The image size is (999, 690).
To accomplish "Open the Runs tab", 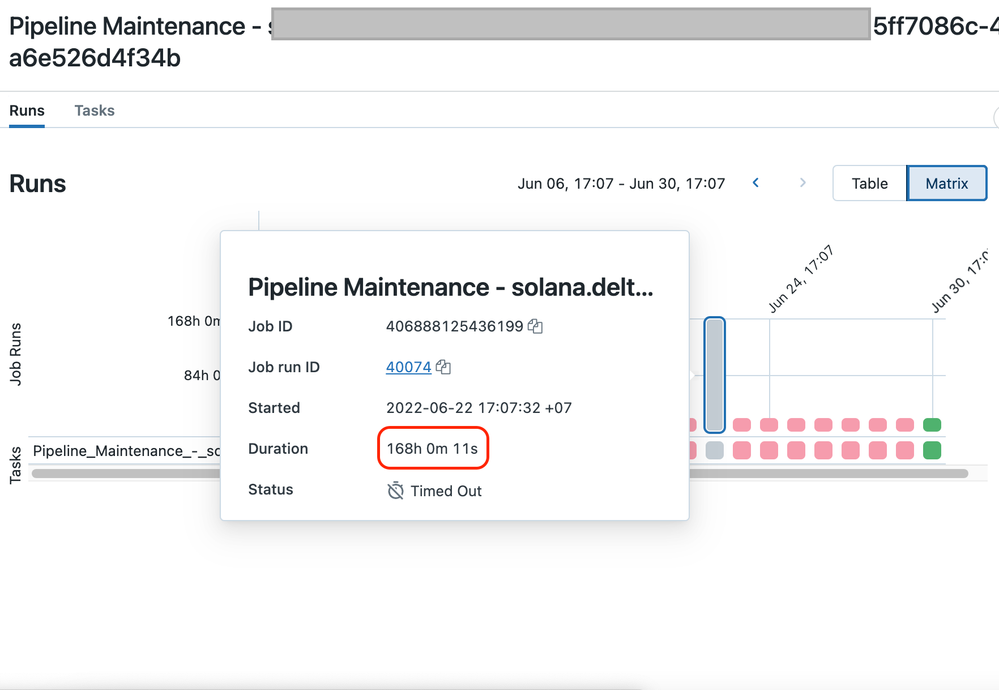I will (x=27, y=110).
